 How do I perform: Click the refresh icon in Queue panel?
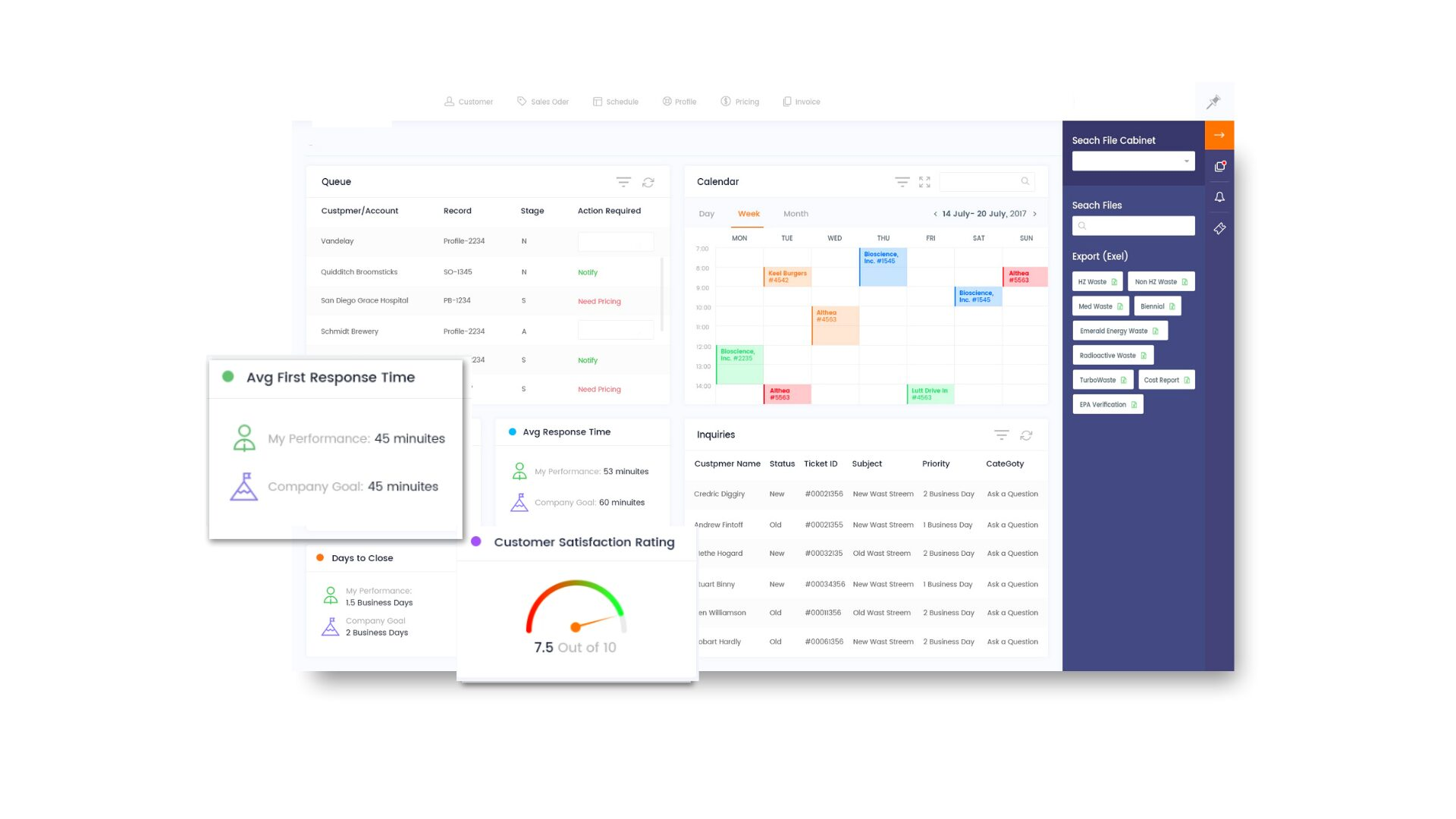648,181
